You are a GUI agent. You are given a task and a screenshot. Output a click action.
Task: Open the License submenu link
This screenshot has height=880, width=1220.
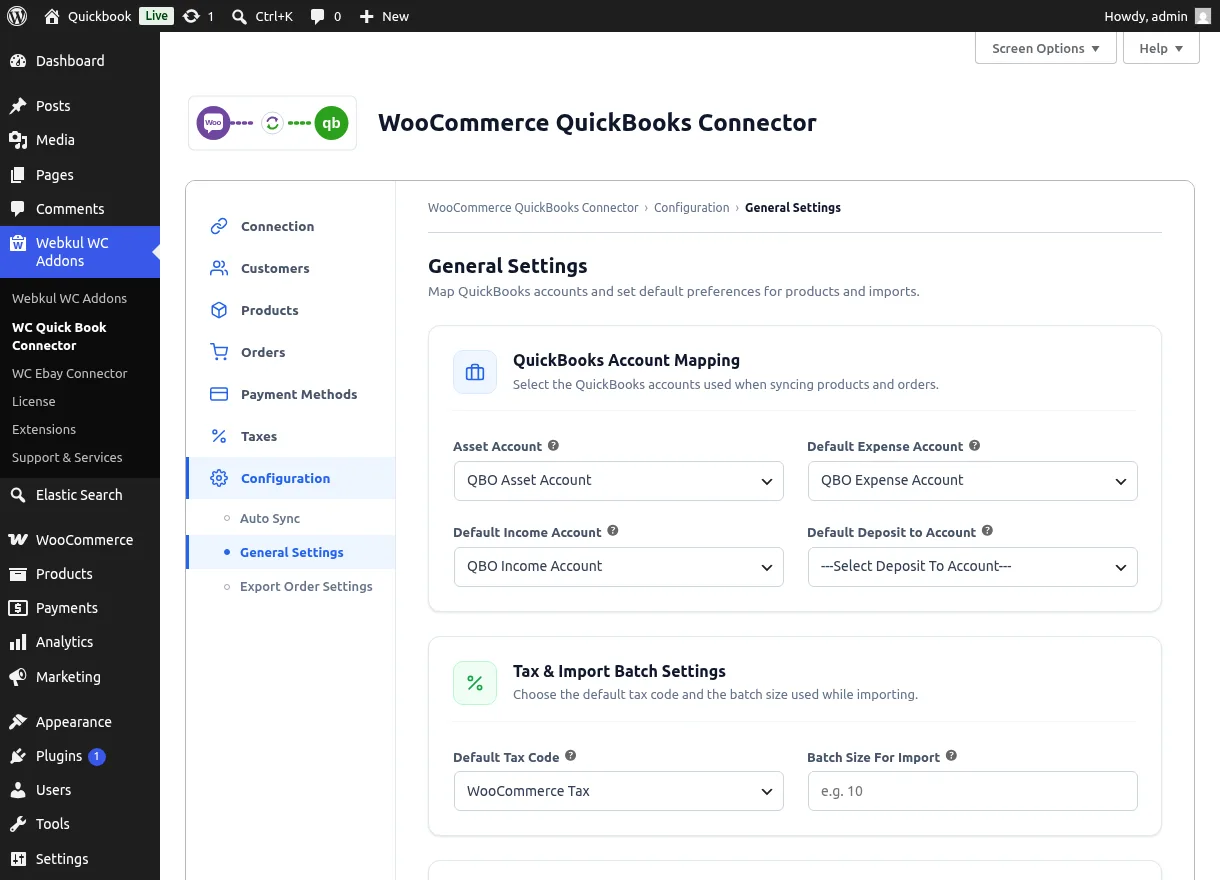(x=34, y=401)
